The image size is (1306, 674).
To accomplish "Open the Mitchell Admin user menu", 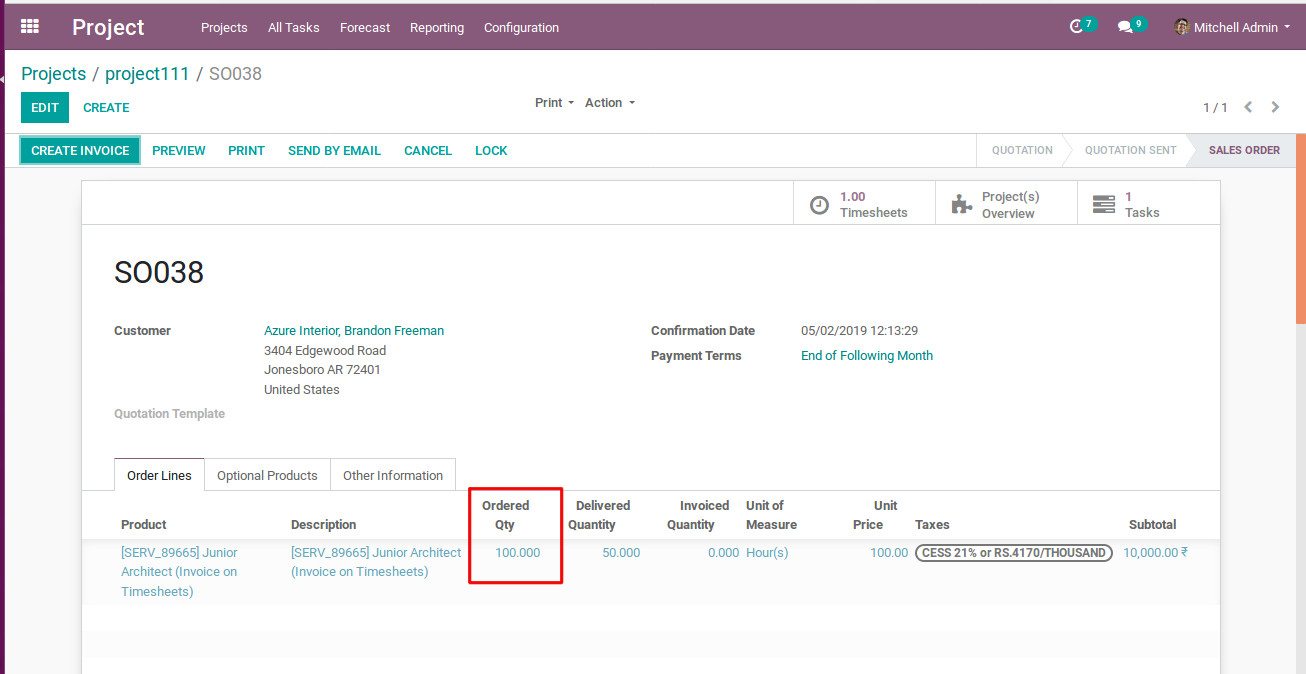I will [x=1233, y=27].
